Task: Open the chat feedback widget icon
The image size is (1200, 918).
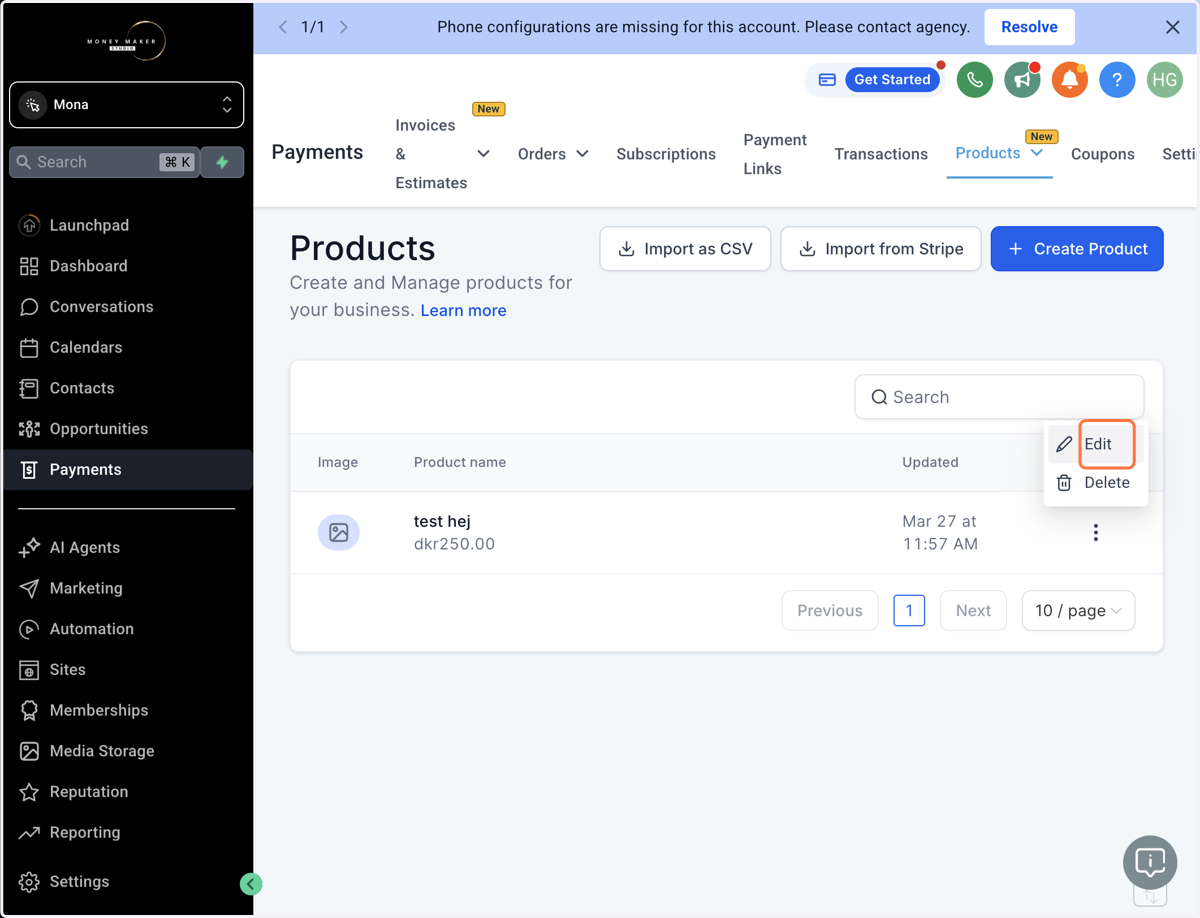Action: point(1150,862)
